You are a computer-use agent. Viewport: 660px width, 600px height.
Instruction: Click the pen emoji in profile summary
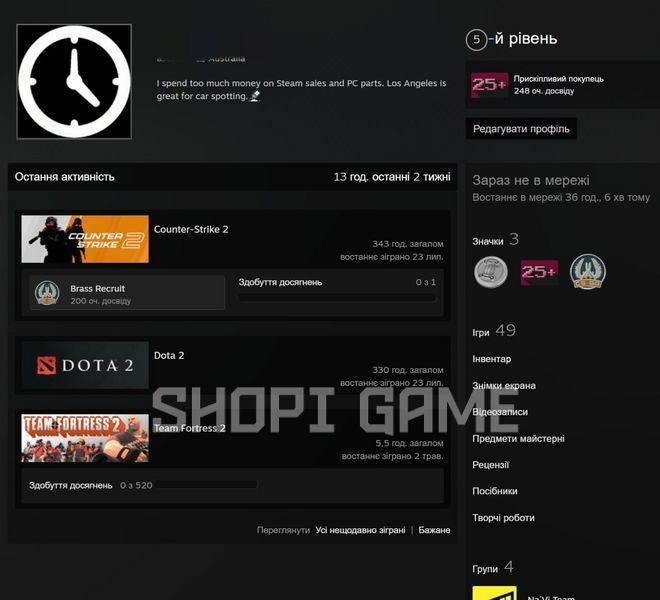tap(255, 96)
